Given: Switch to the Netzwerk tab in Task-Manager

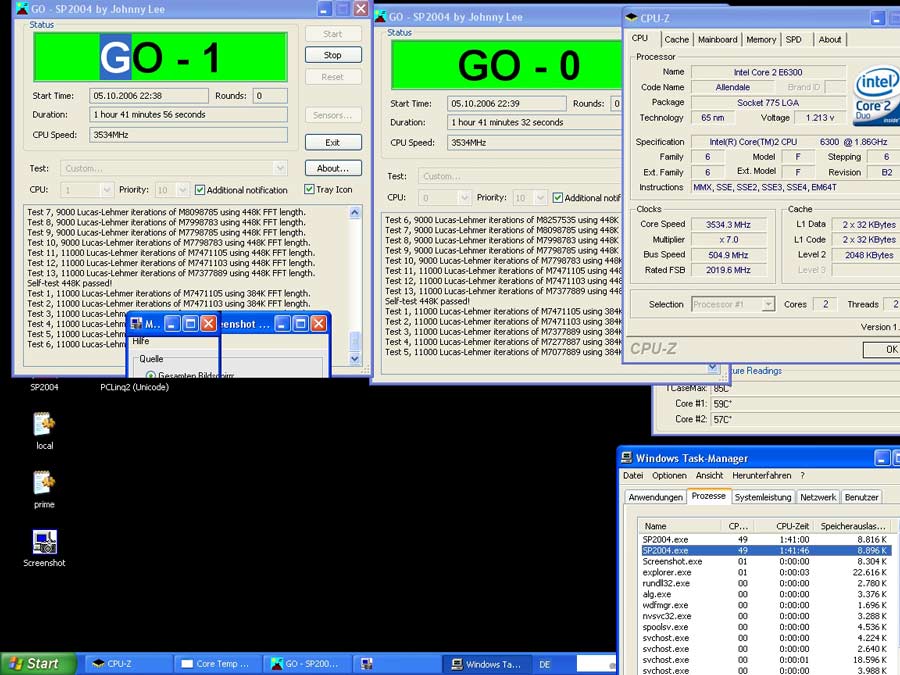Looking at the screenshot, I should pyautogui.click(x=818, y=497).
